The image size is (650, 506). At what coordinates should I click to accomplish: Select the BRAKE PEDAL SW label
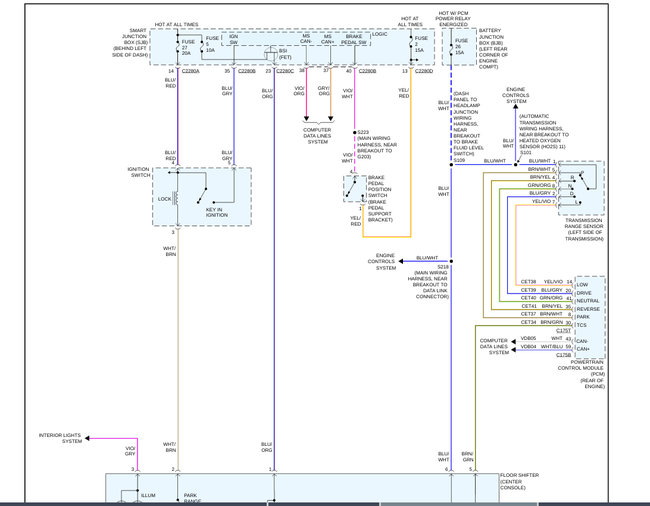(354, 39)
